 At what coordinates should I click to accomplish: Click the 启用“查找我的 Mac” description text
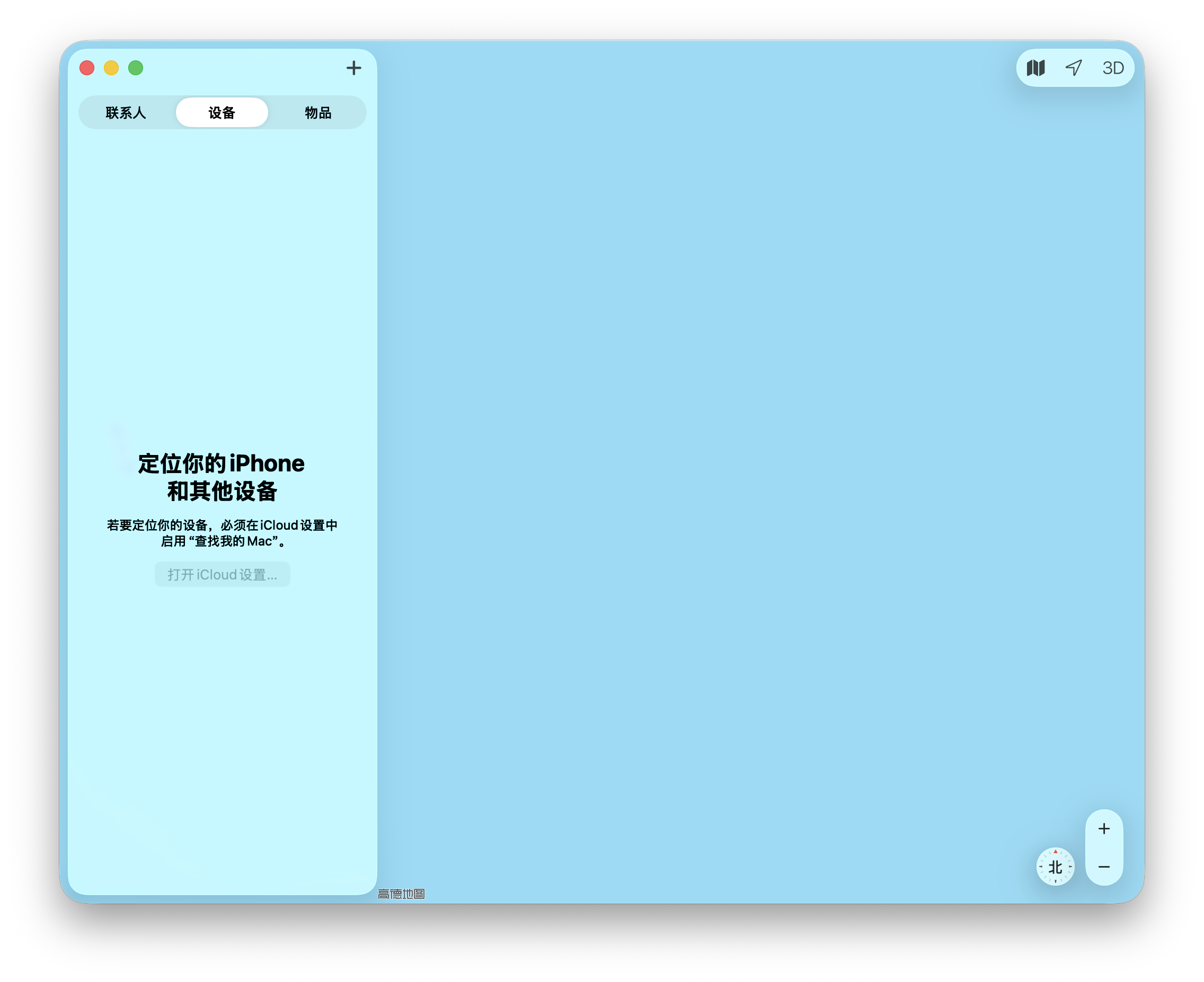coord(223,541)
